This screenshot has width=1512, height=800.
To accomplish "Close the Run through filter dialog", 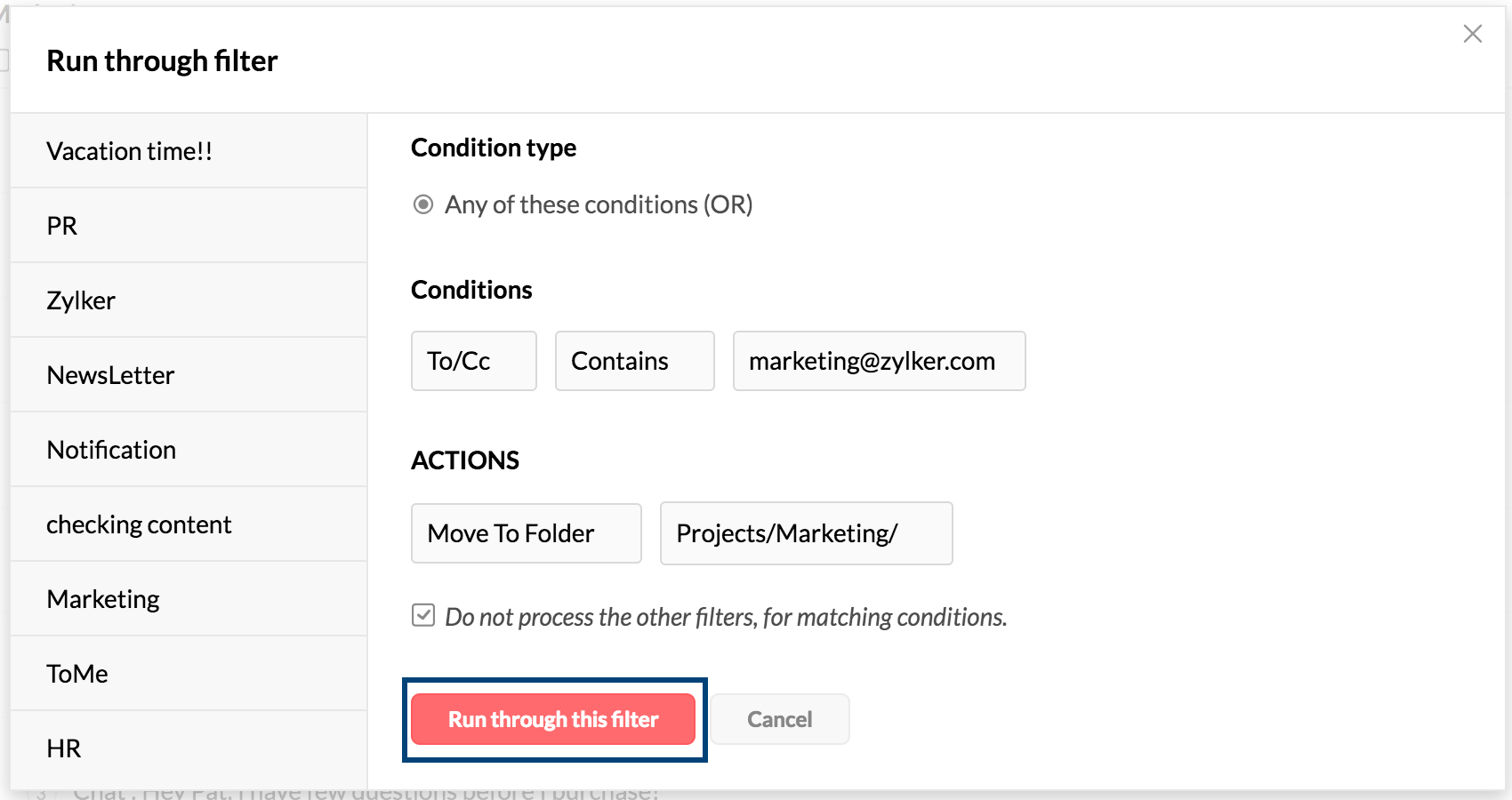I will [x=1472, y=34].
